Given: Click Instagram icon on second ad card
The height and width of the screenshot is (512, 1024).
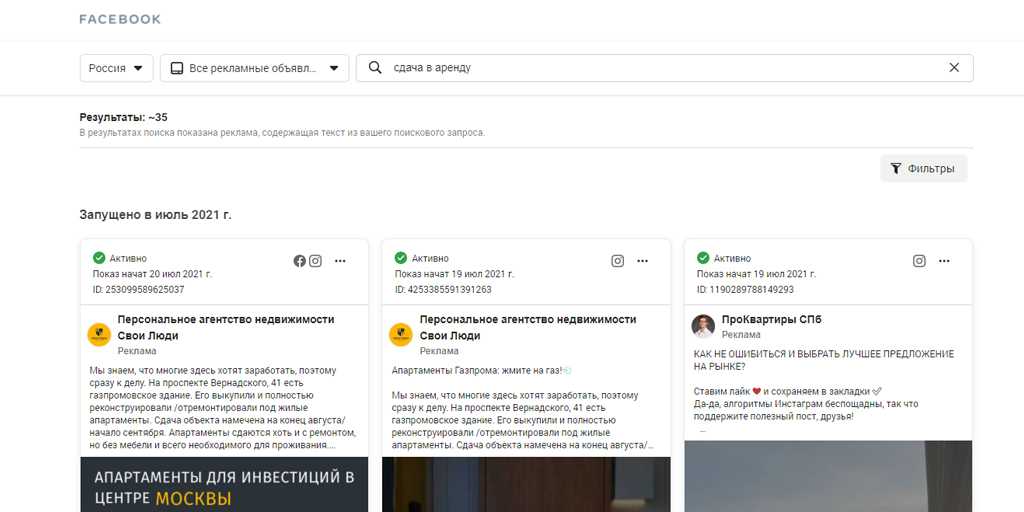Looking at the screenshot, I should click(618, 261).
